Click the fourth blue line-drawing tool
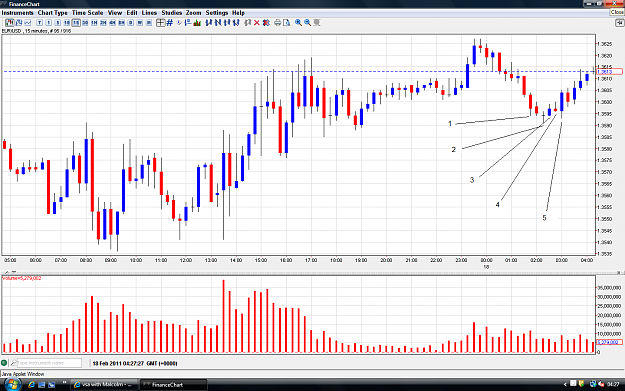 [236, 23]
